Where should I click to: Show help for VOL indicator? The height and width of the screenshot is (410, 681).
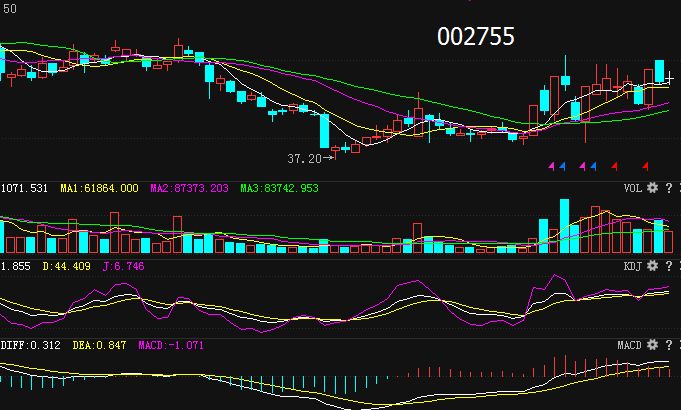coord(669,188)
